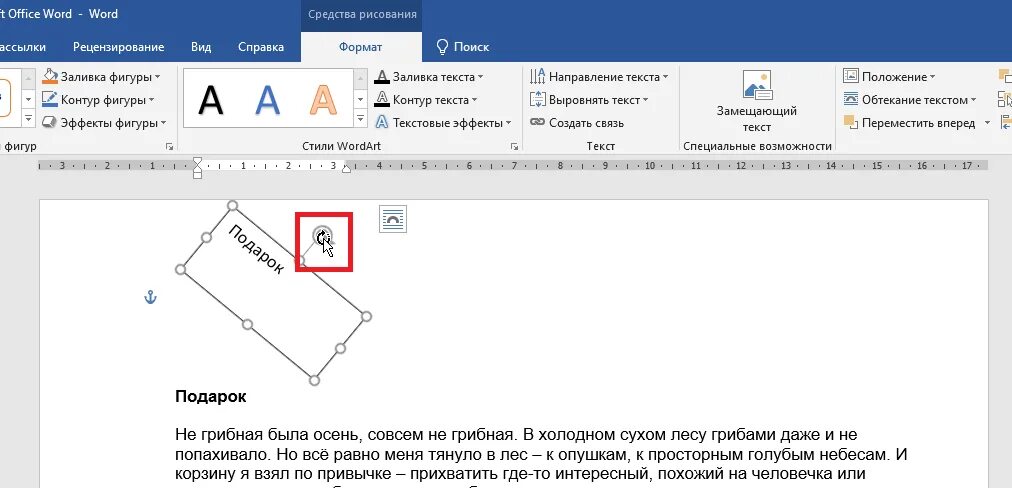
Task: Open the Стили WordArt dialog launcher
Action: [514, 147]
